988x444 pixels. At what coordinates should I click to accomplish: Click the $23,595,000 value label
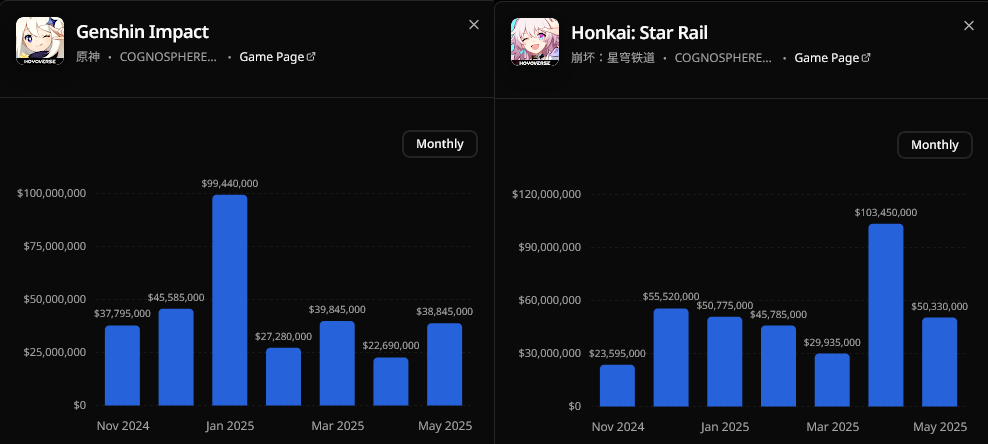click(618, 353)
